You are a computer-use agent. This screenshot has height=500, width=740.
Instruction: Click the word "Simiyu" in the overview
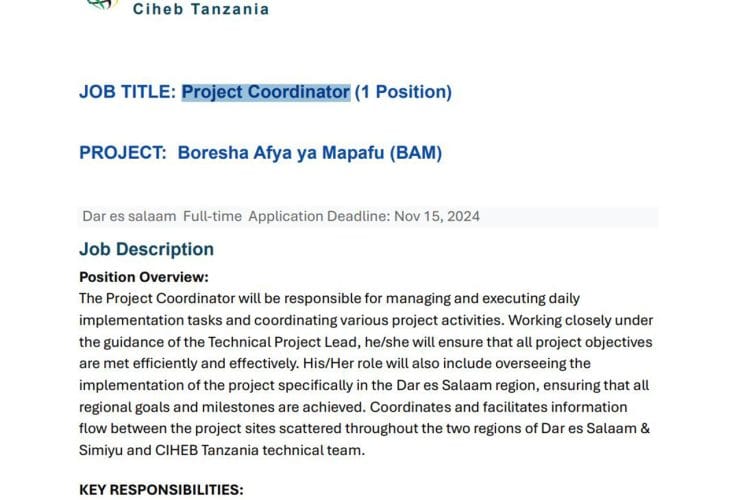pos(108,449)
